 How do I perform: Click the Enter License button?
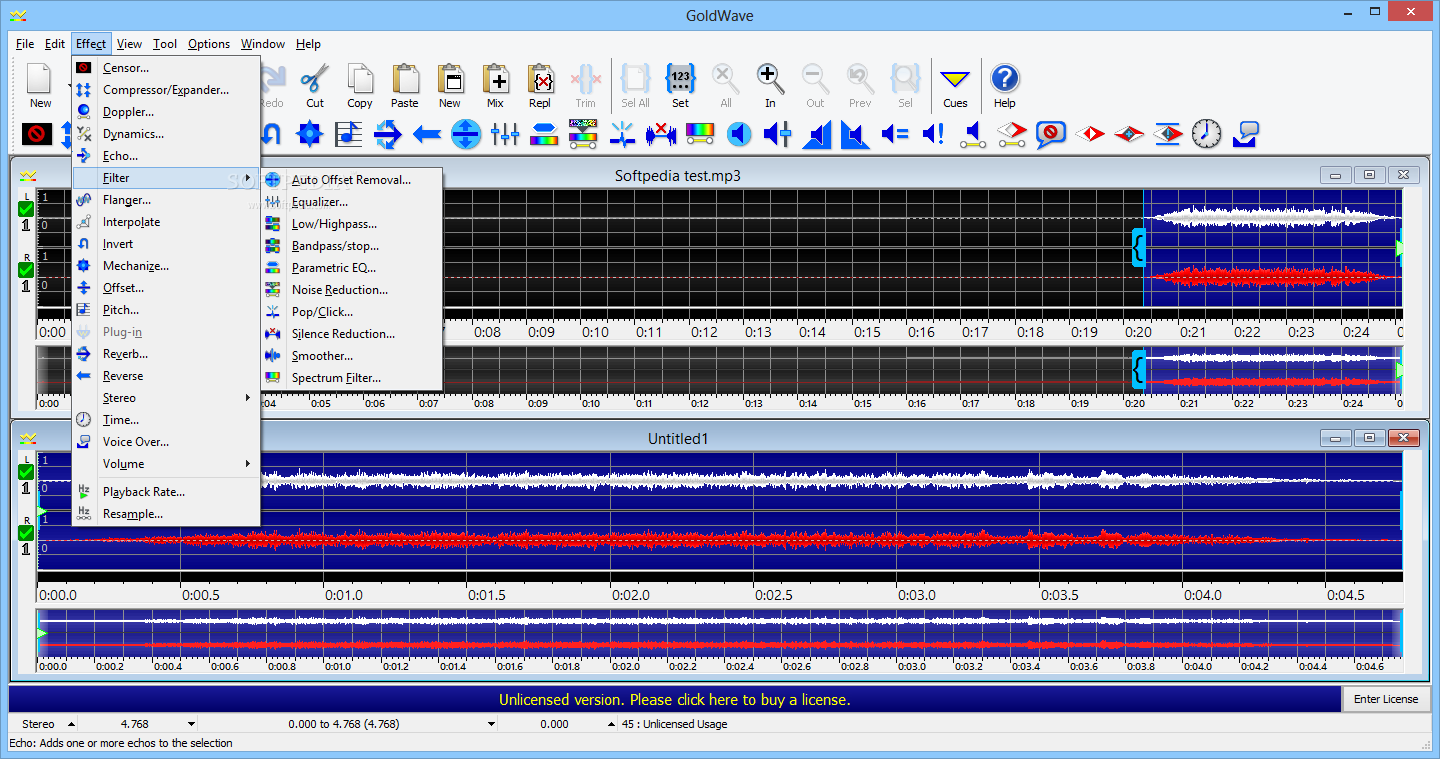1386,699
